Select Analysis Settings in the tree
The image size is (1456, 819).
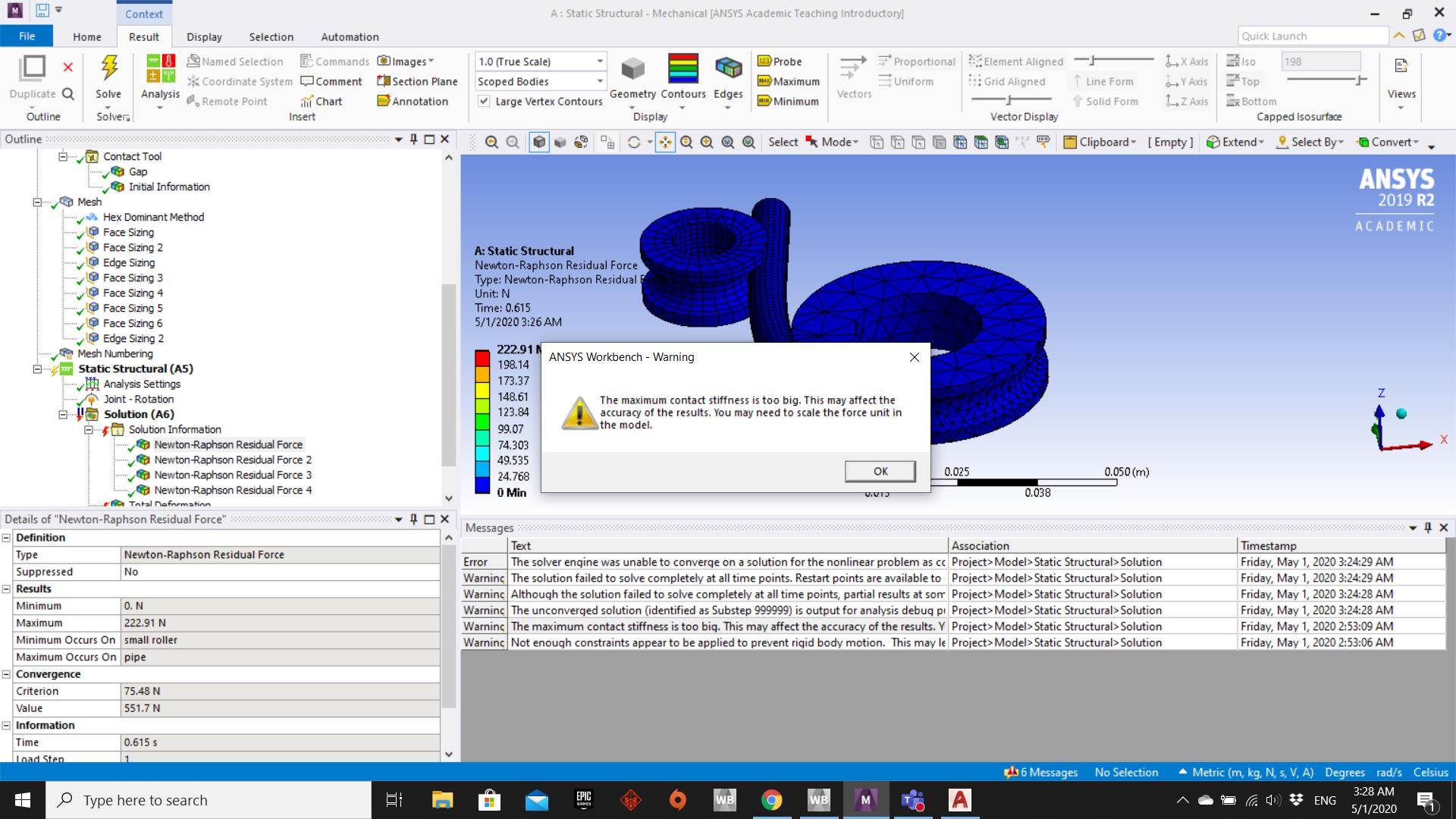tap(142, 384)
